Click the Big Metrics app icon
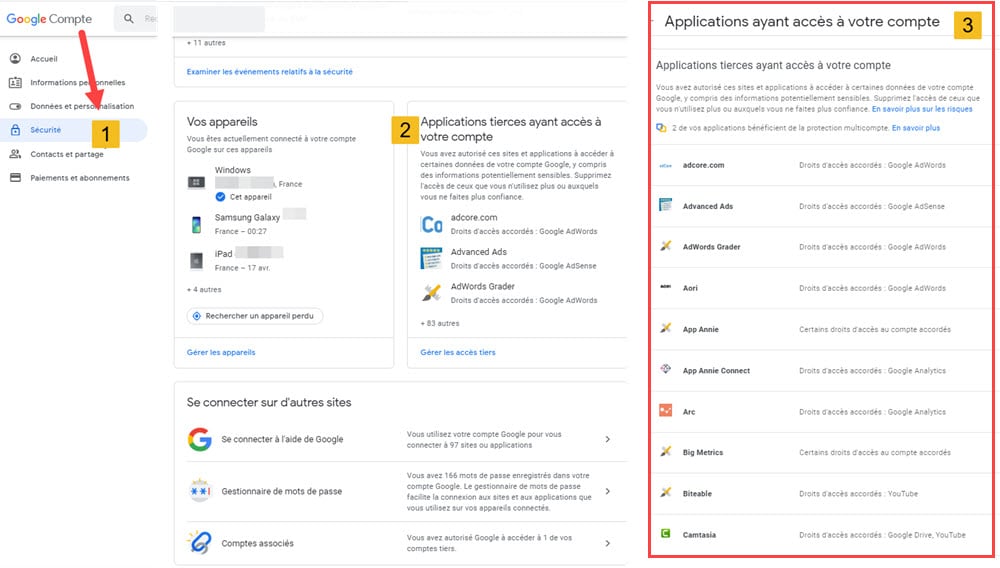This screenshot has height=568, width=1000. pos(665,451)
